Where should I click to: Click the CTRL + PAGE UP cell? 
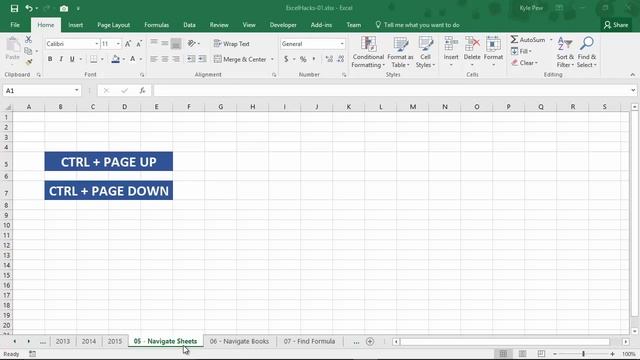109,162
